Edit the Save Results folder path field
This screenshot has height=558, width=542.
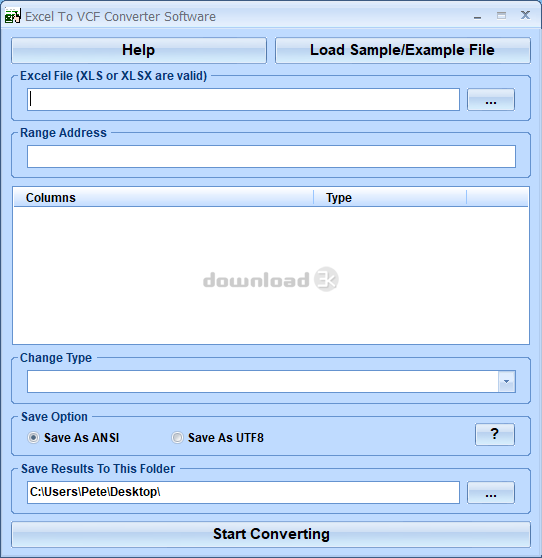[243, 493]
